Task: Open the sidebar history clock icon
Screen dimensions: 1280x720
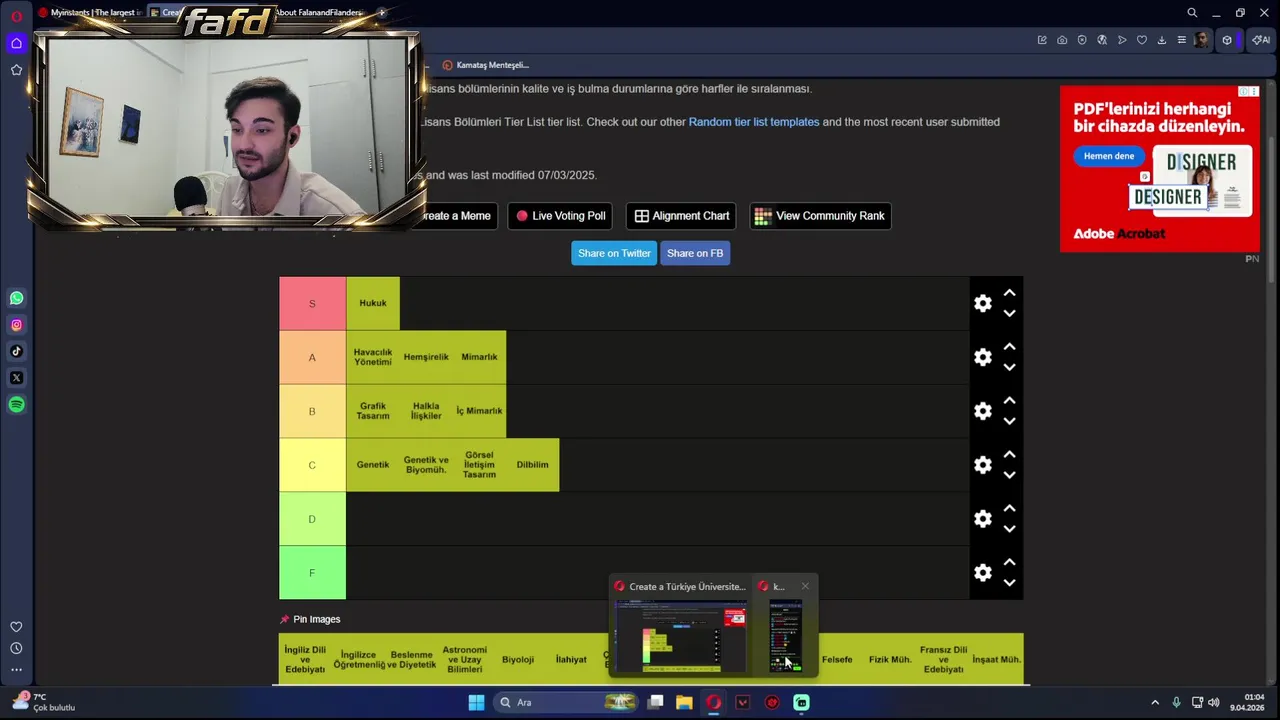Action: pos(16,648)
